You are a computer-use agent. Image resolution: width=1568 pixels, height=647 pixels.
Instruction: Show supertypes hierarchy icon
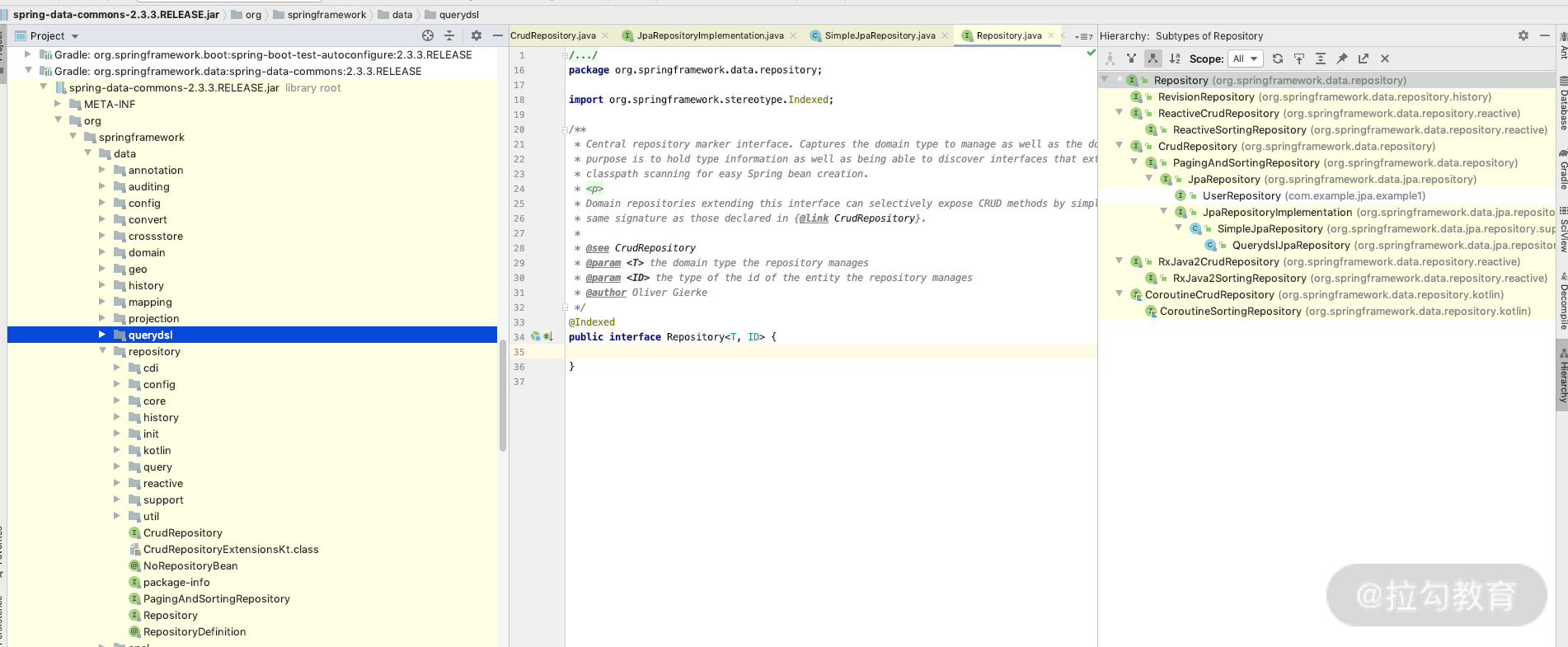pyautogui.click(x=1131, y=59)
